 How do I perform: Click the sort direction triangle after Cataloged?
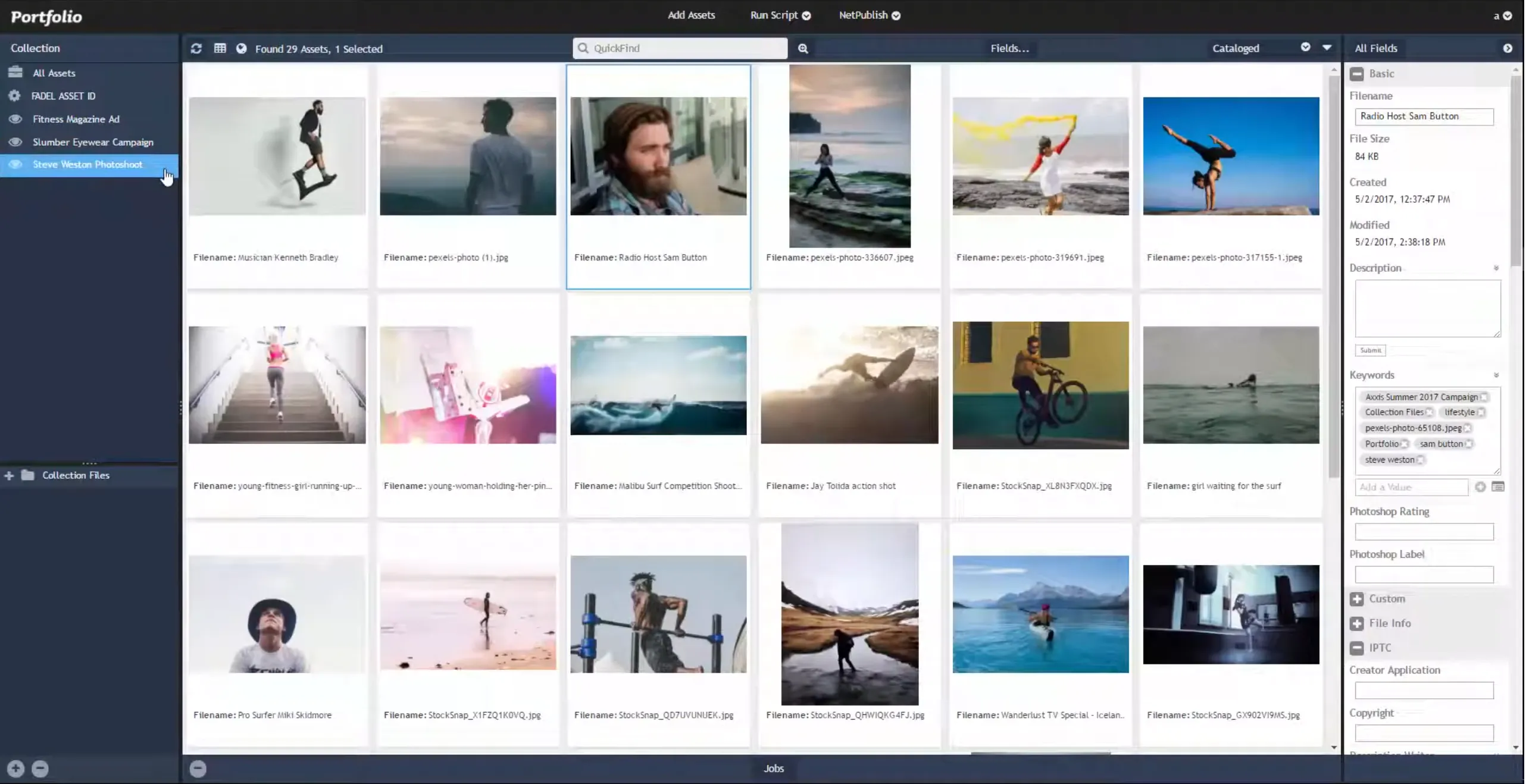1327,47
